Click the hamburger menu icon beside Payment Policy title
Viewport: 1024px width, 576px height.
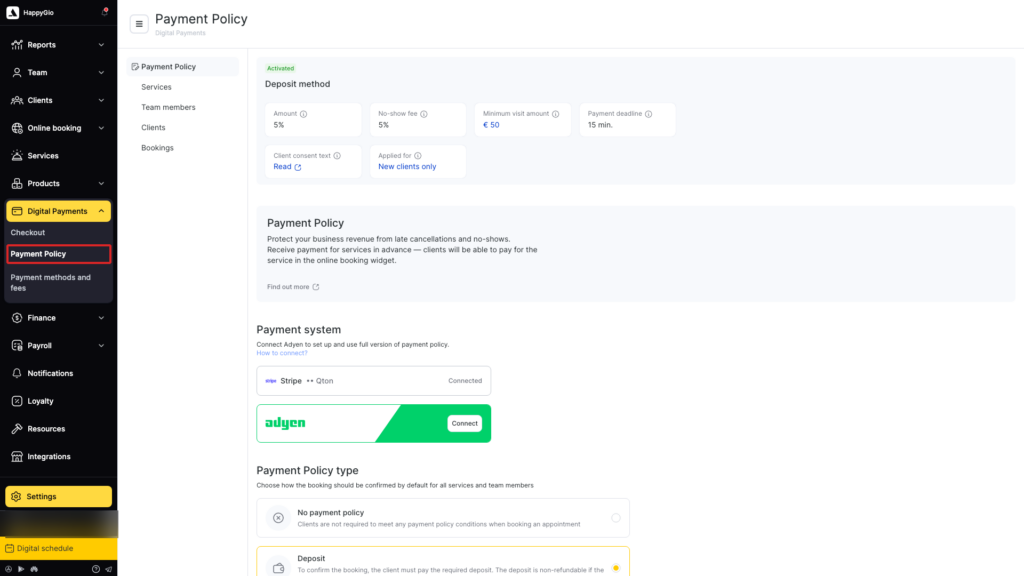click(x=139, y=24)
